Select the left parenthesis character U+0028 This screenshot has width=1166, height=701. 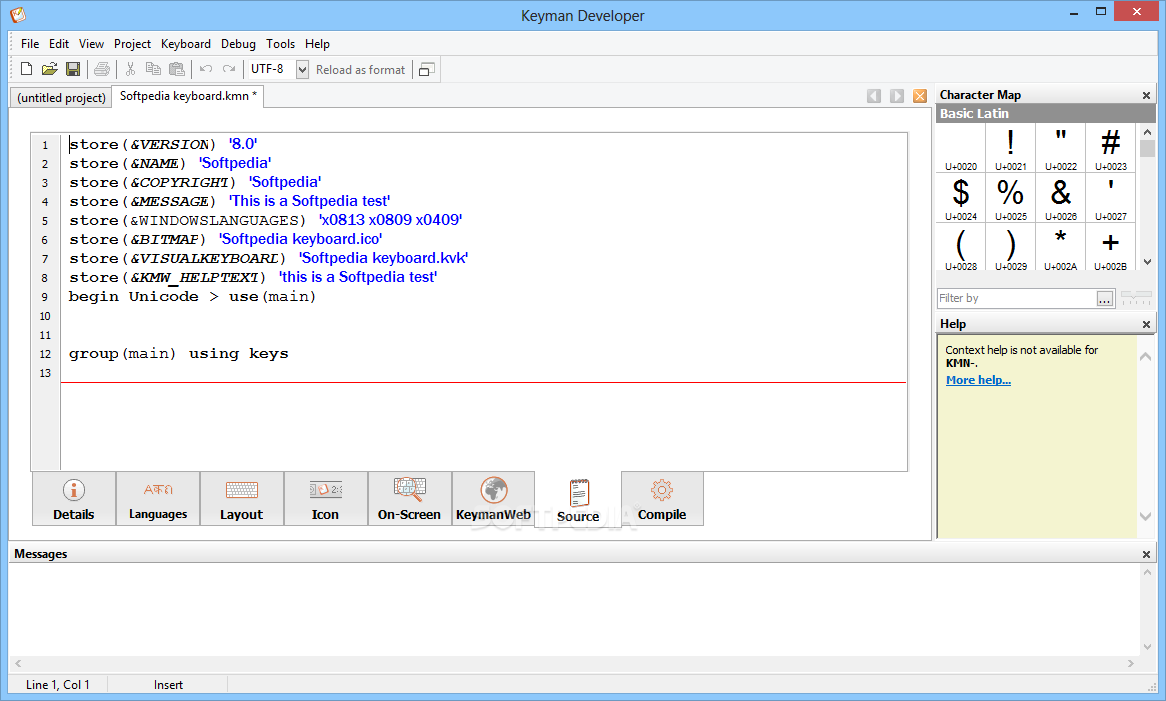click(961, 248)
